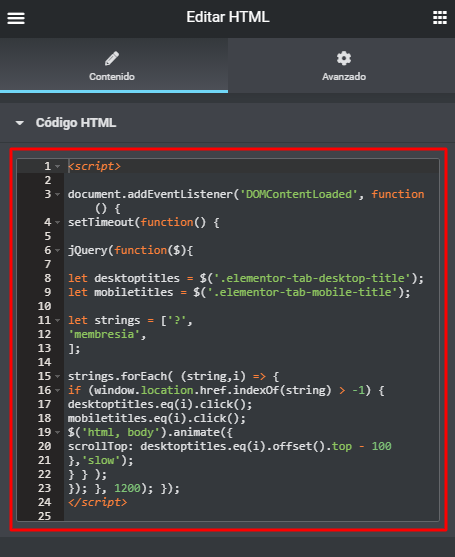Click the Código HTML section title

click(x=76, y=123)
